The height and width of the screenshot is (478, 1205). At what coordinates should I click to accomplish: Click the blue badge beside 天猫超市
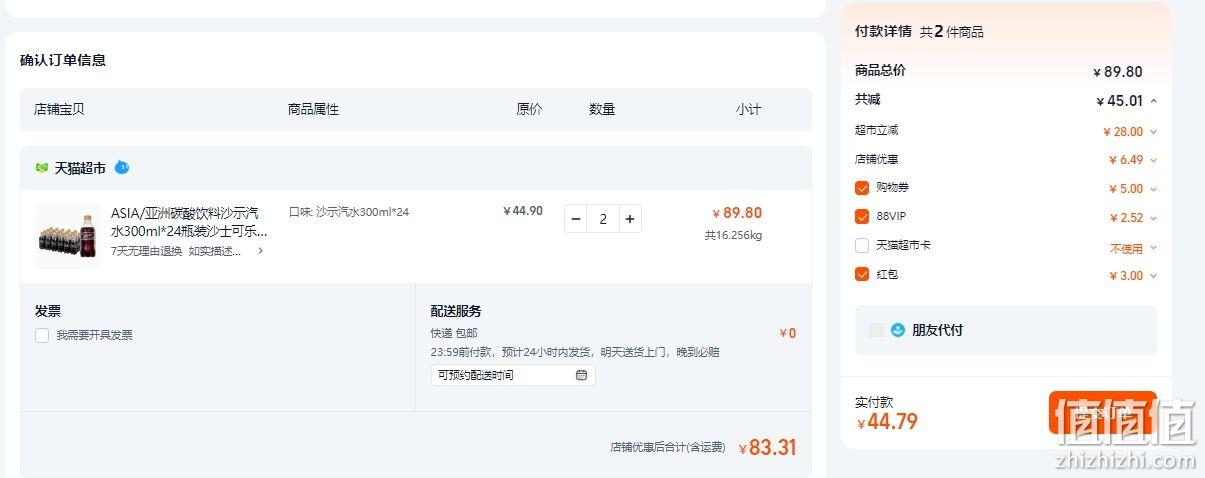point(122,167)
